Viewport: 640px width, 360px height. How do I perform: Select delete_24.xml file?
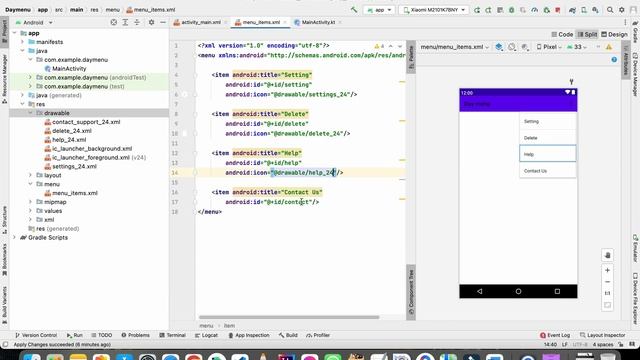(68, 131)
